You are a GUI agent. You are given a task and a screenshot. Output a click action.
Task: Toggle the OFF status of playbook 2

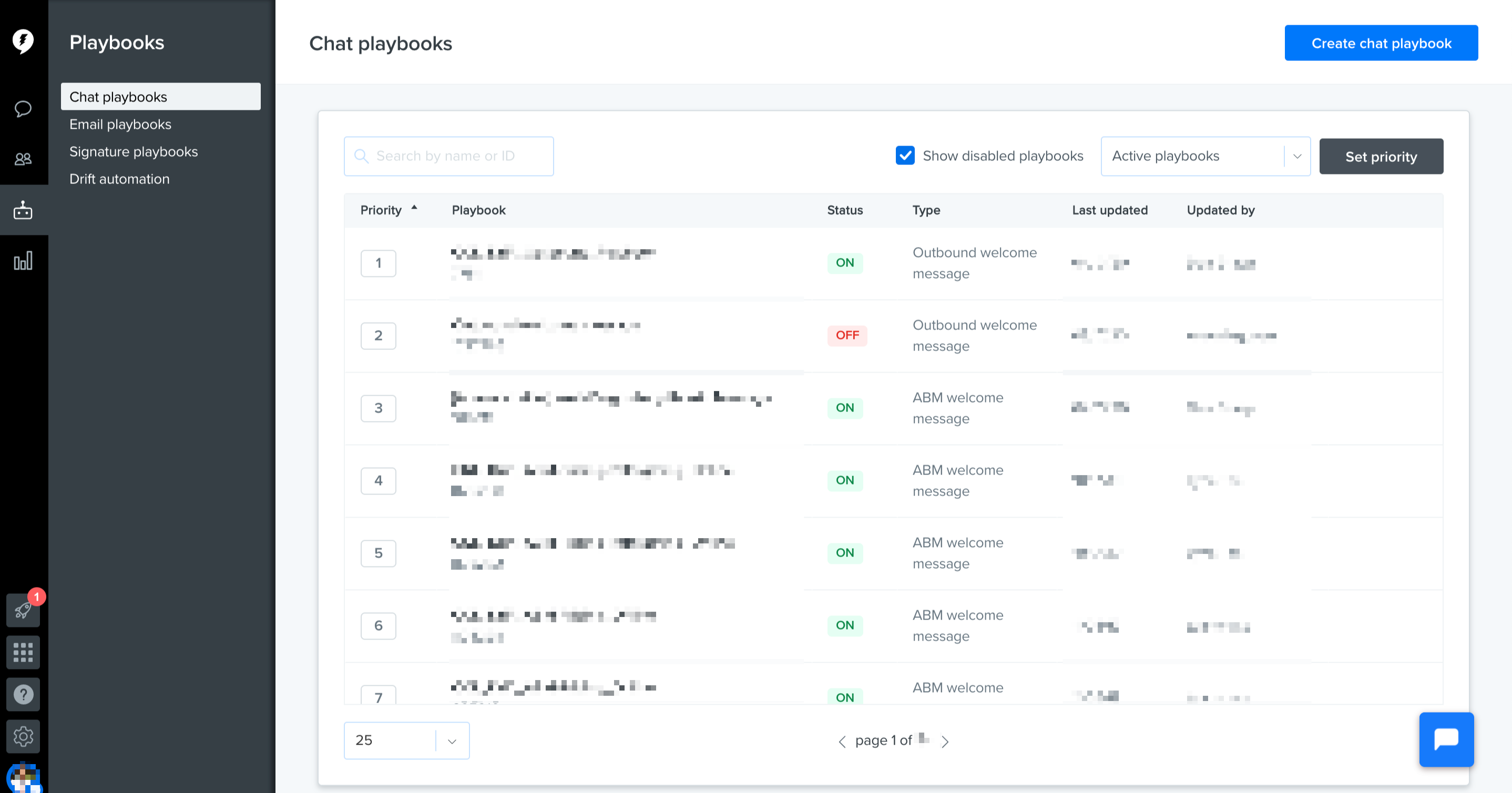(847, 335)
